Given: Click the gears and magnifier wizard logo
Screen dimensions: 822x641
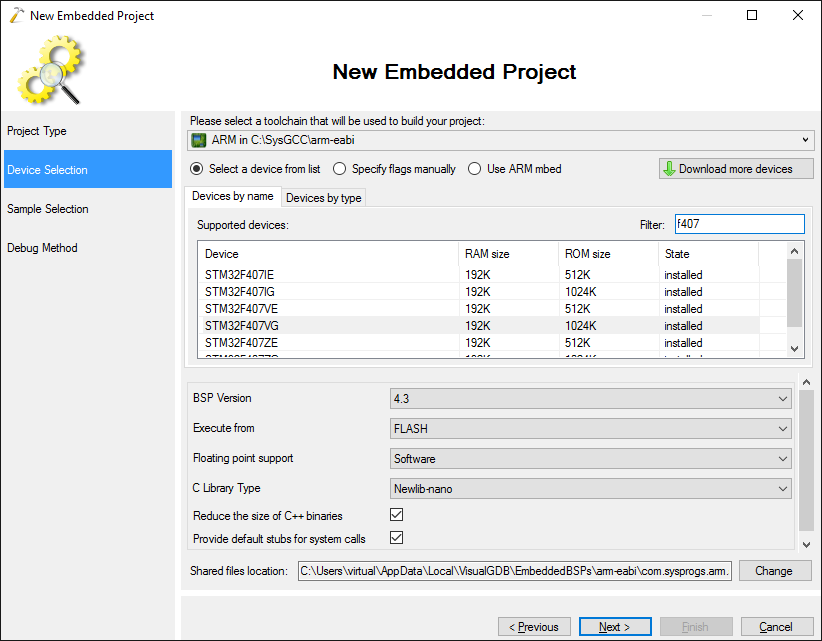Looking at the screenshot, I should click(x=51, y=70).
